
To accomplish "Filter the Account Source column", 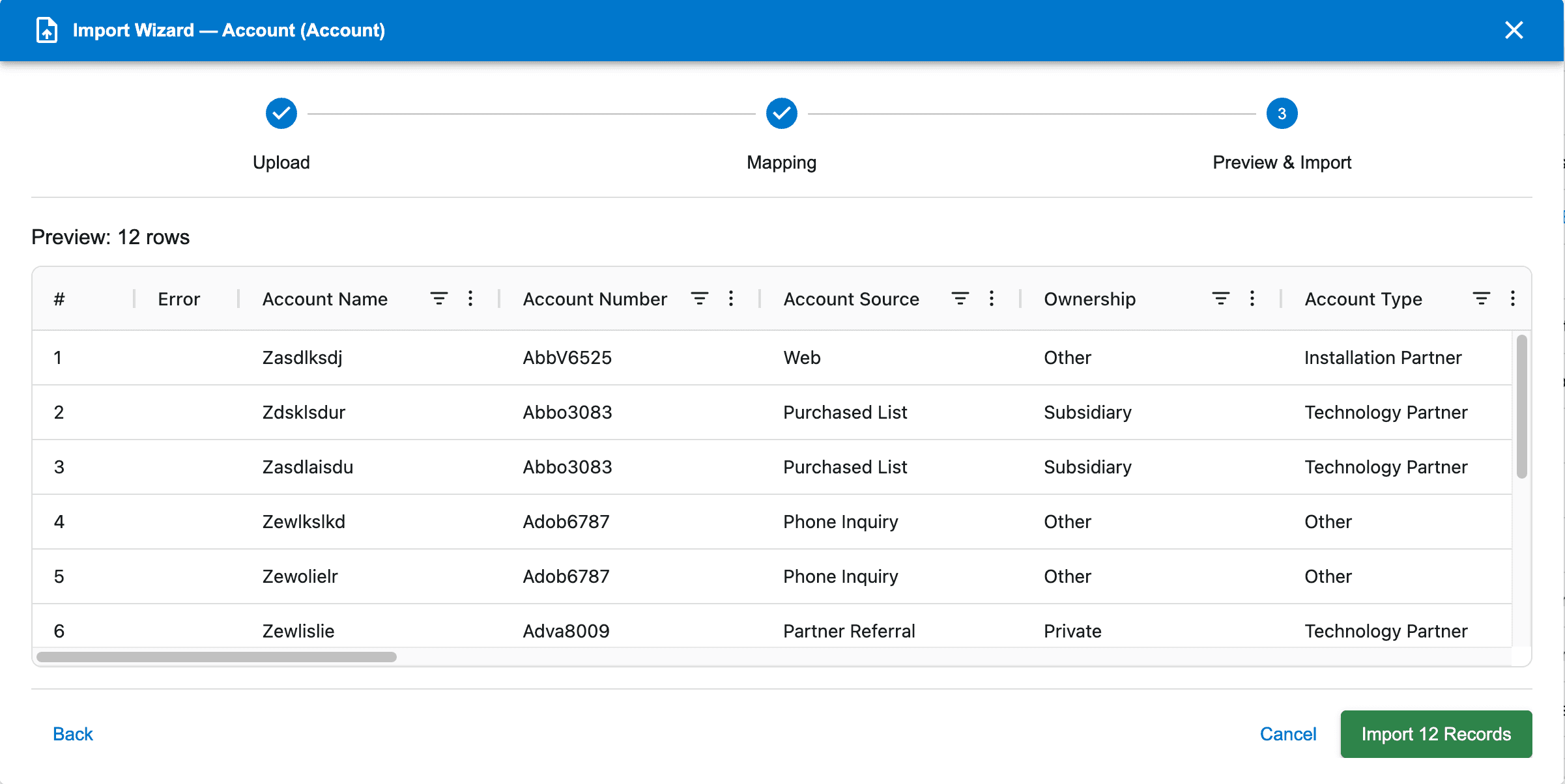I will [x=960, y=299].
